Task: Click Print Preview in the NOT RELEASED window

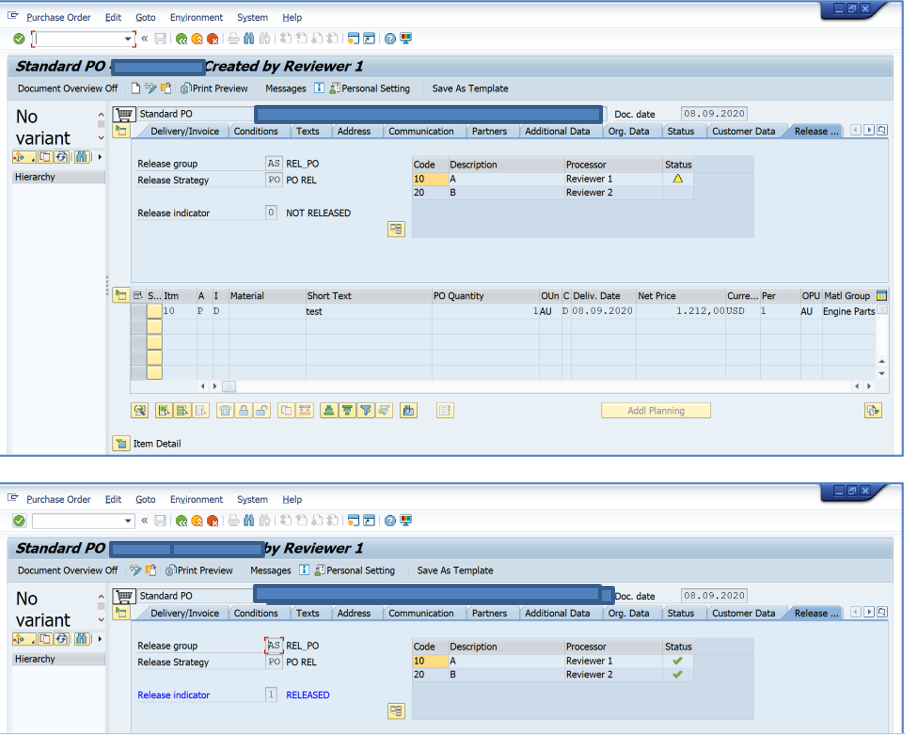Action: (214, 88)
